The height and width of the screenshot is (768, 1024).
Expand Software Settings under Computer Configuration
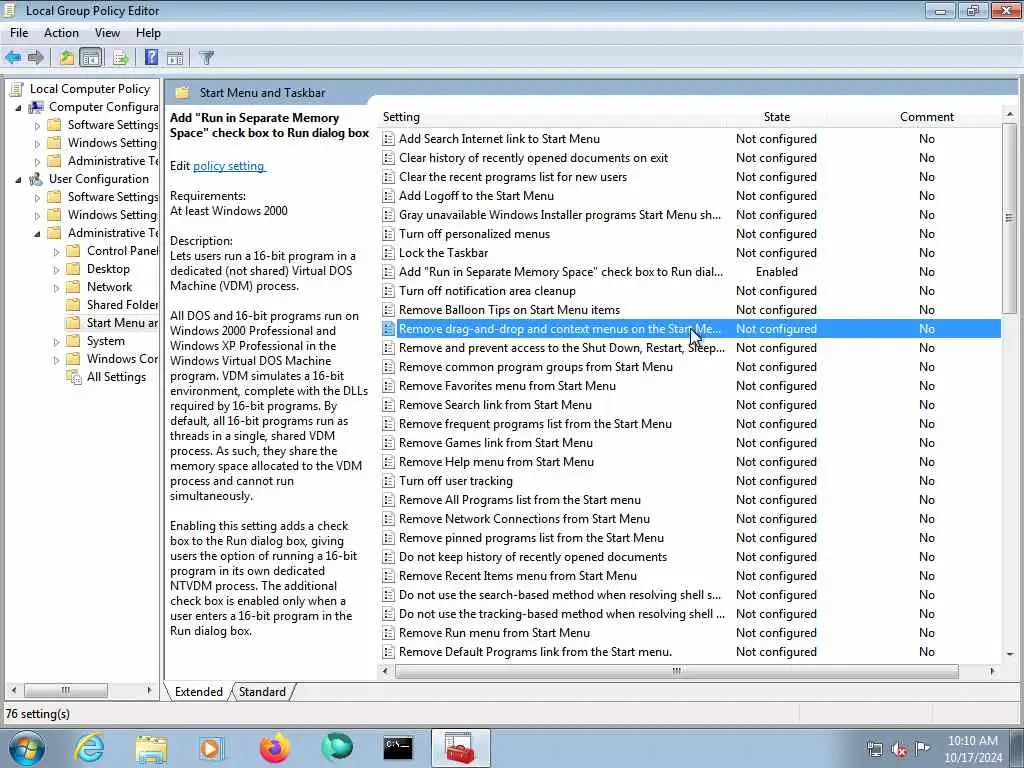point(37,125)
